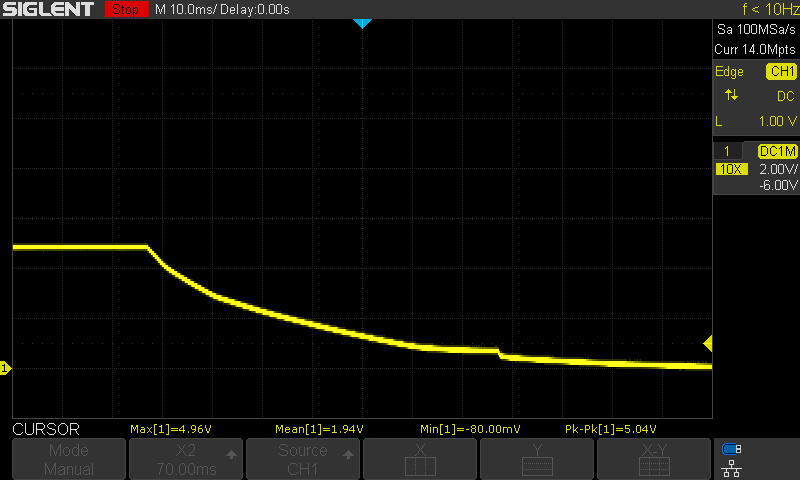Click the Min[1]=-80.00mV measurement
800x480 pixels.
470,430
